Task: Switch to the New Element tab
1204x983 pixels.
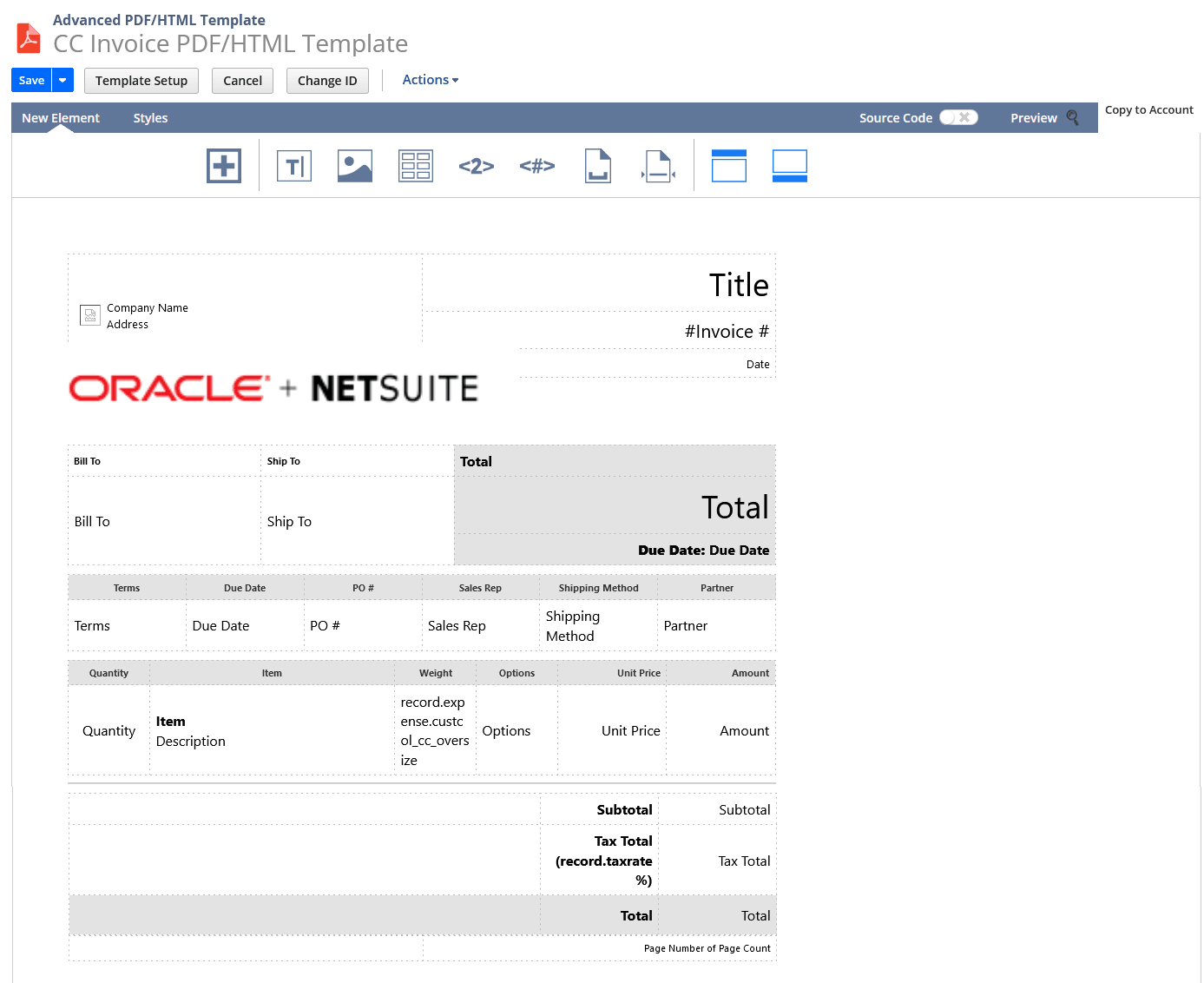Action: [61, 118]
